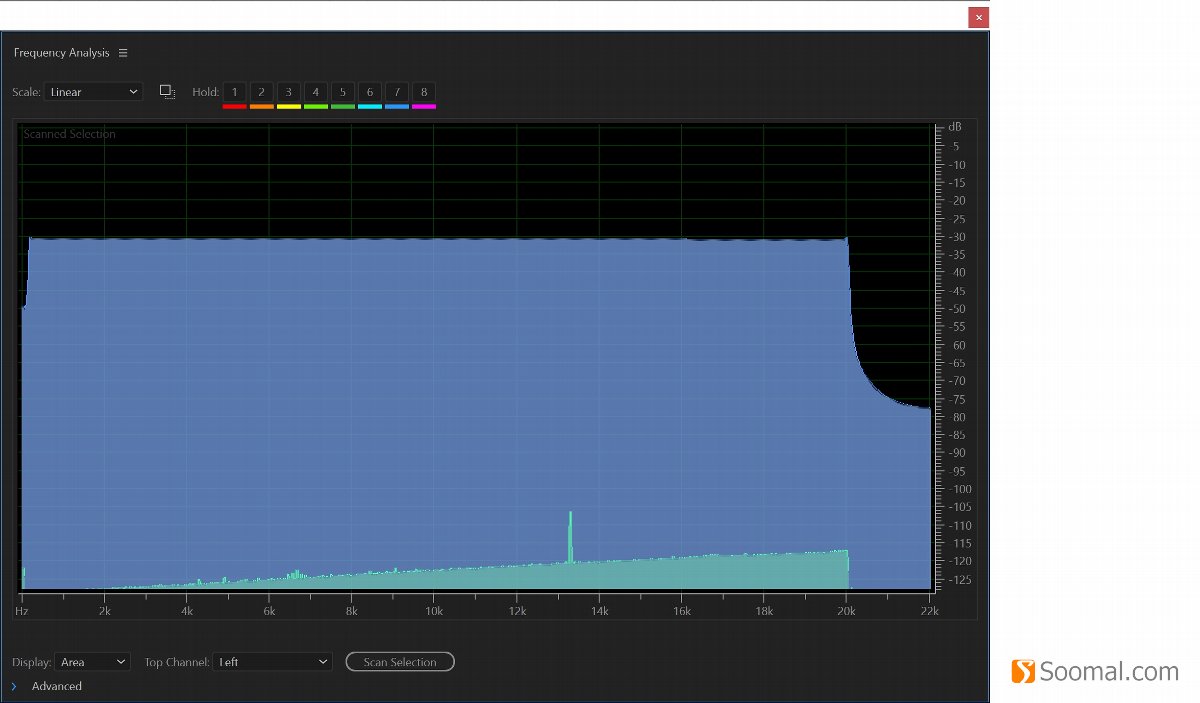Toggle Hold snapshot 1
The width and height of the screenshot is (1200, 703).
tap(234, 92)
